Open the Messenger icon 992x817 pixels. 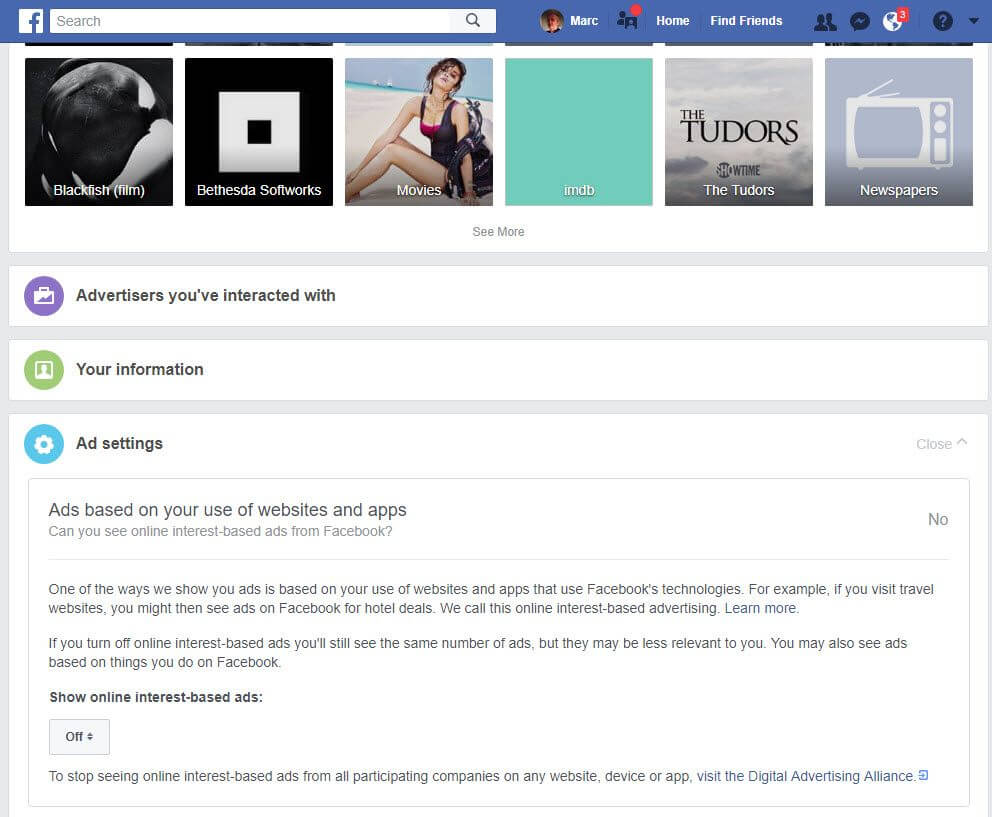click(x=860, y=22)
